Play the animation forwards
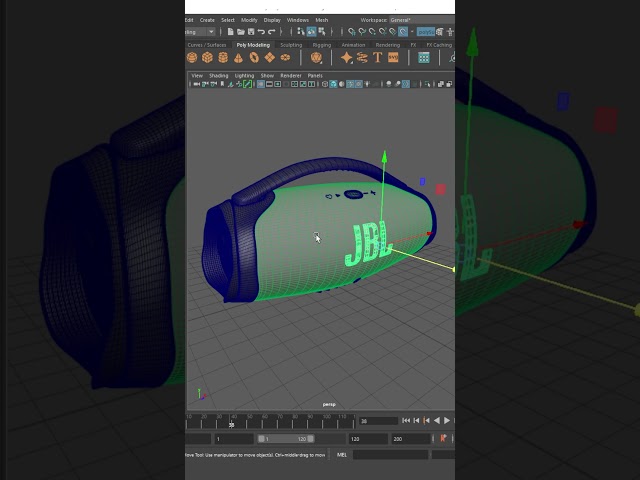The height and width of the screenshot is (480, 640). pyautogui.click(x=447, y=420)
